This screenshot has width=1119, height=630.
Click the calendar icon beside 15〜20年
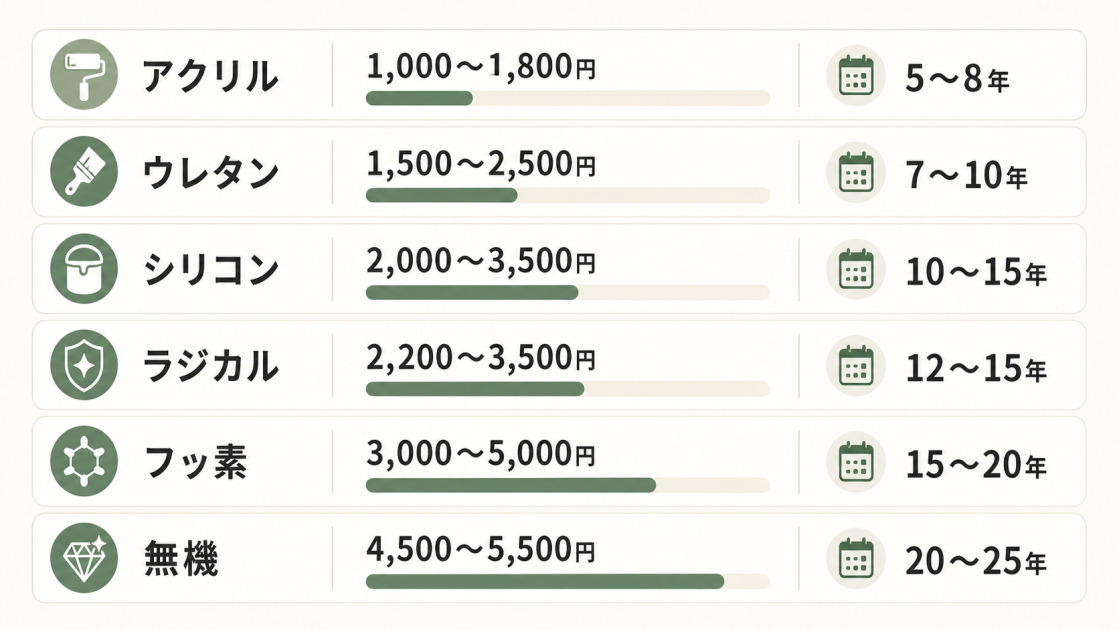(856, 462)
